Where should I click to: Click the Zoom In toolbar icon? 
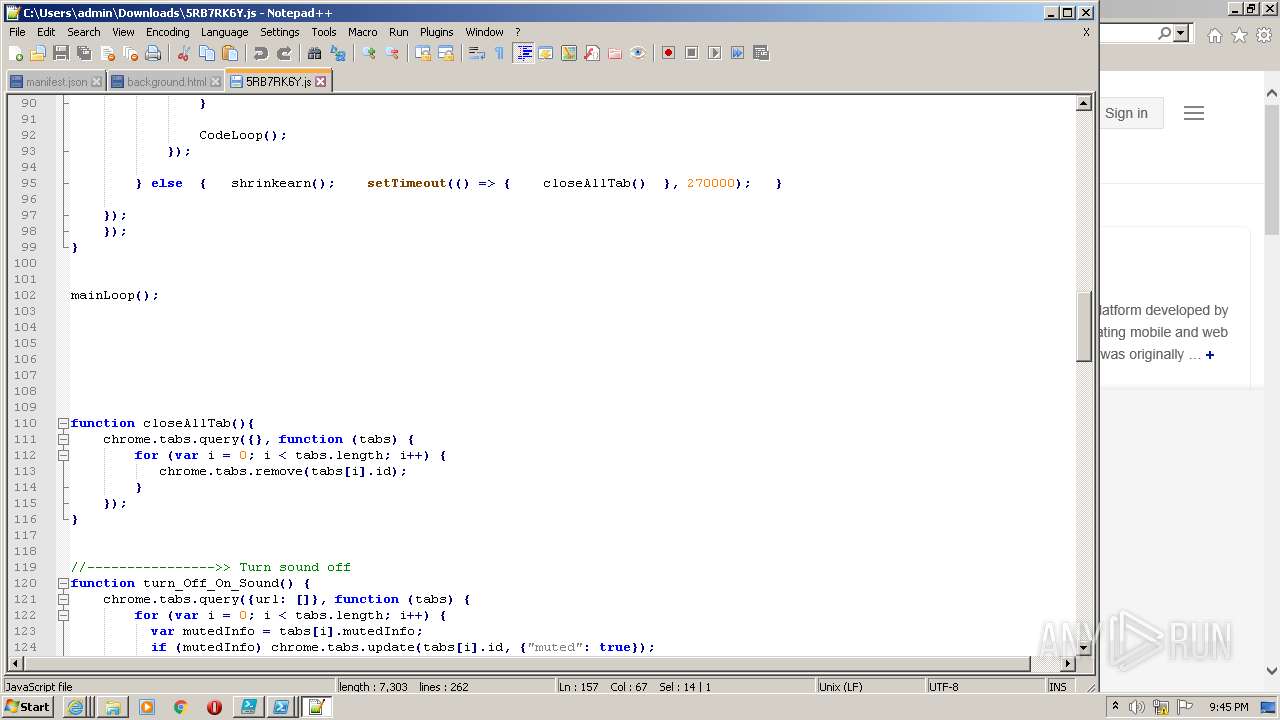point(369,53)
